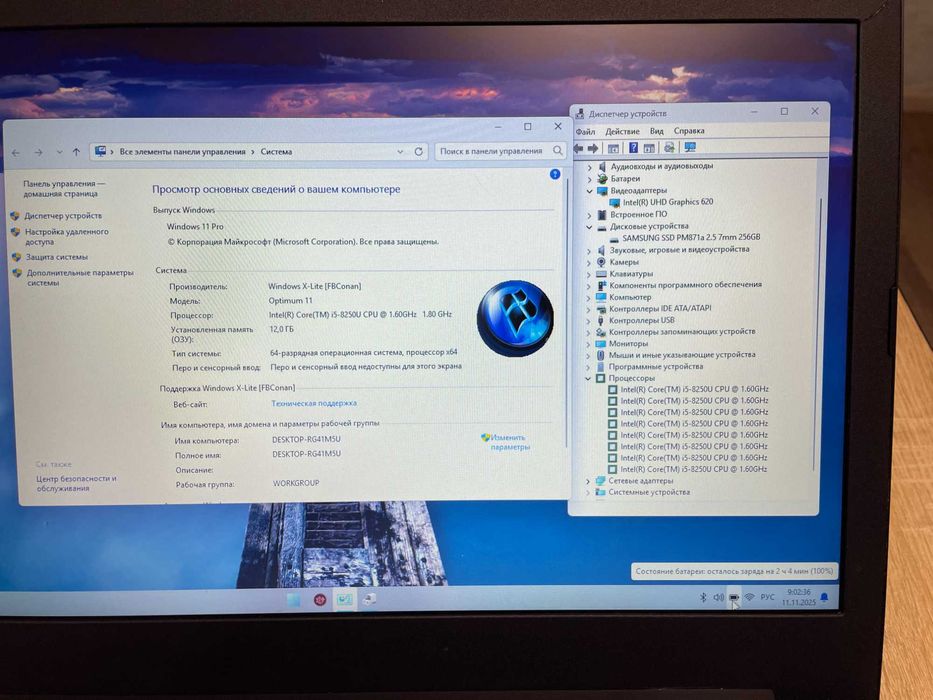Click the Bluetooth tray icon
933x700 pixels.
click(703, 597)
